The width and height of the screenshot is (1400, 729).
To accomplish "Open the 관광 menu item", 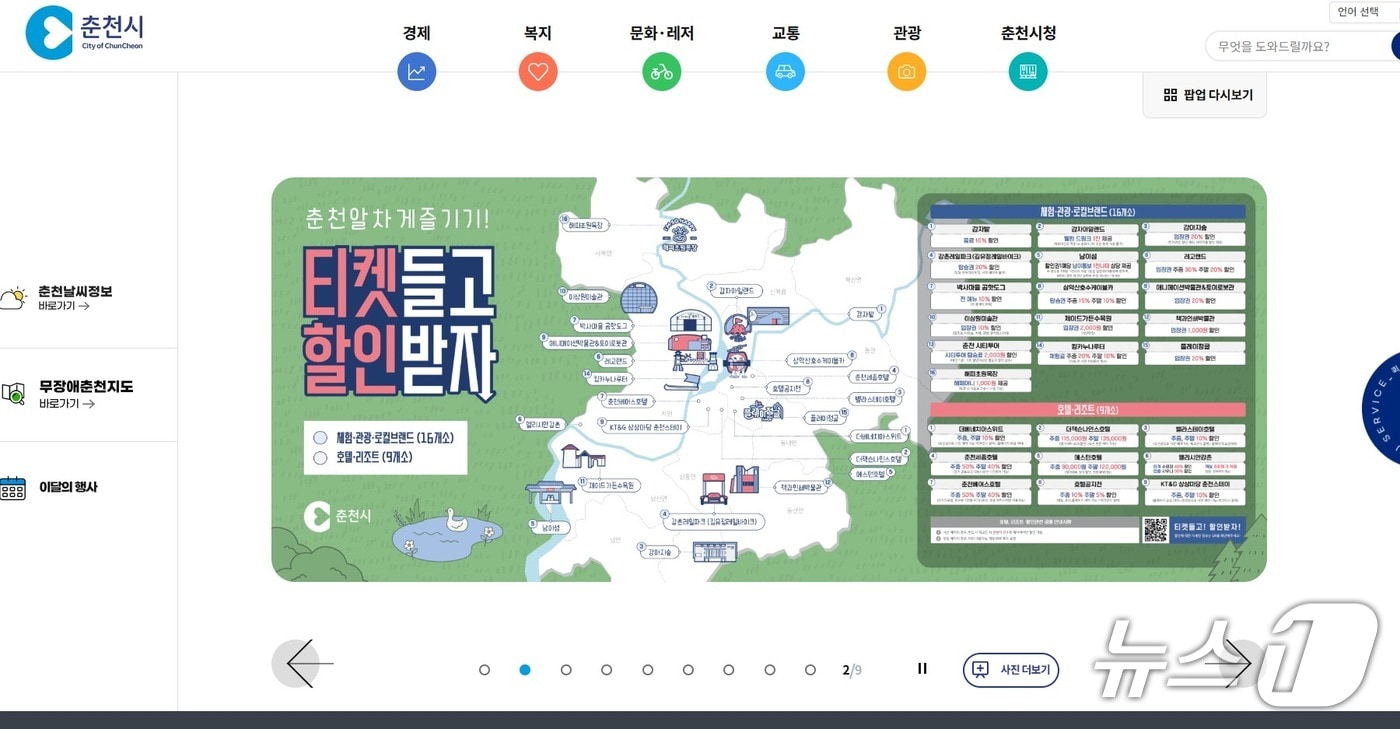I will point(906,33).
